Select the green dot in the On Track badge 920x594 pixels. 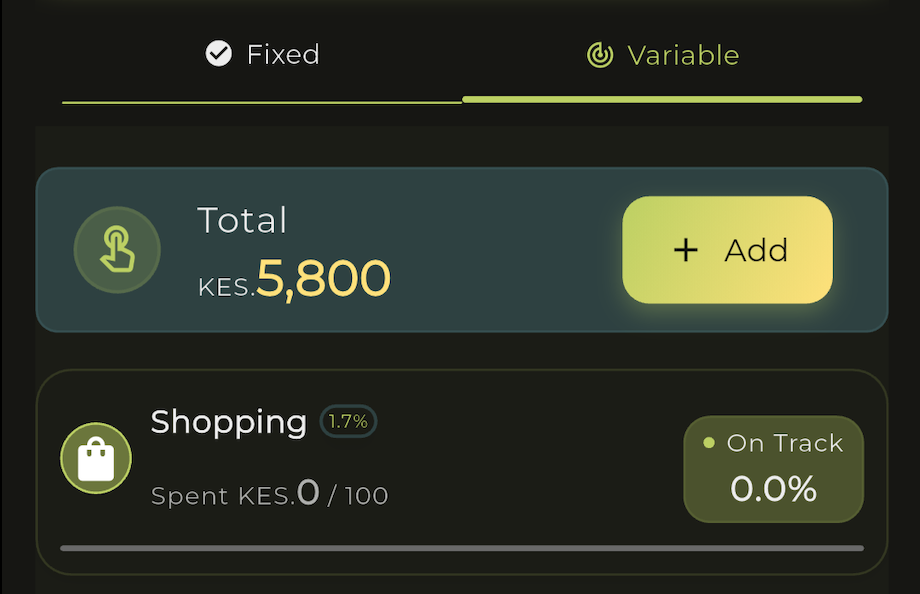tap(710, 441)
